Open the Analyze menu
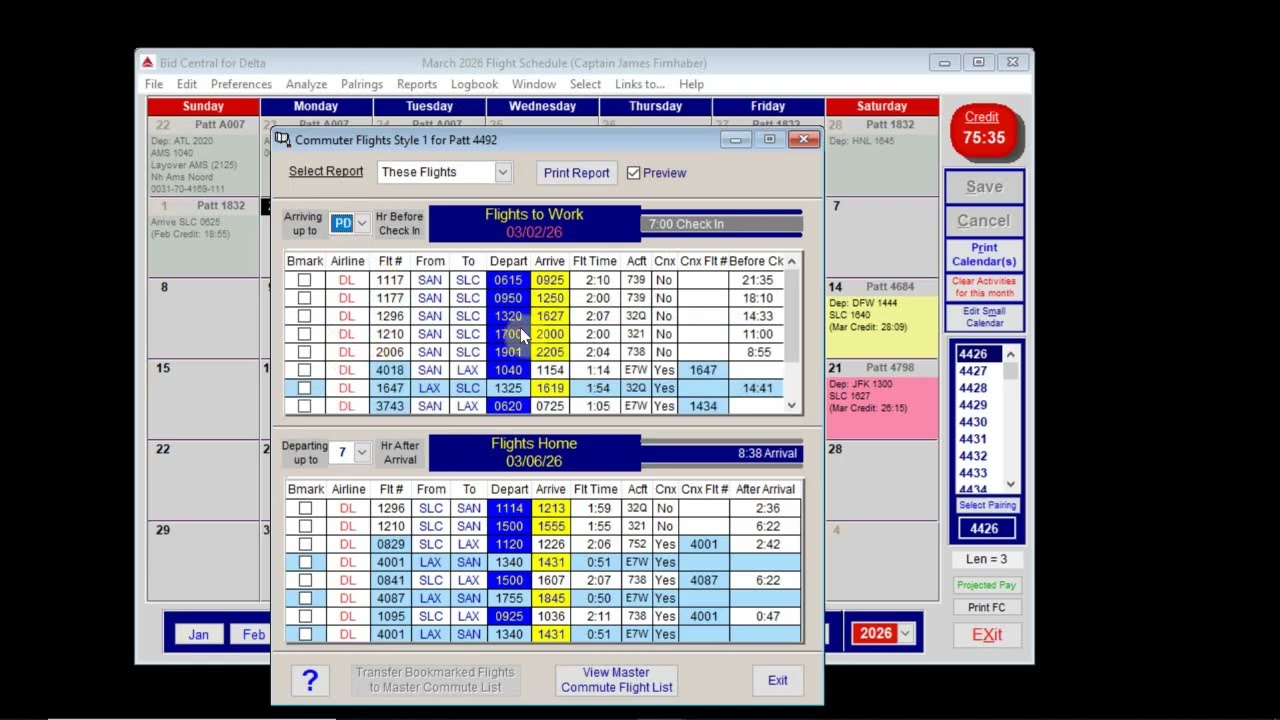This screenshot has width=1280, height=720. [306, 84]
